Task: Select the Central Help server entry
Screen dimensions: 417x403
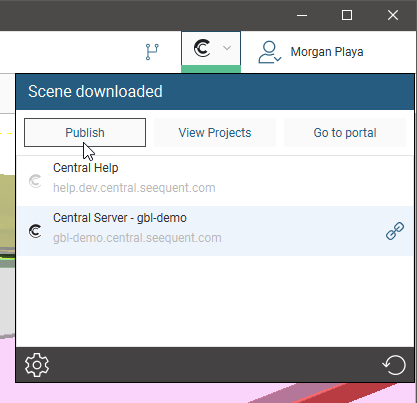Action: [x=215, y=181]
